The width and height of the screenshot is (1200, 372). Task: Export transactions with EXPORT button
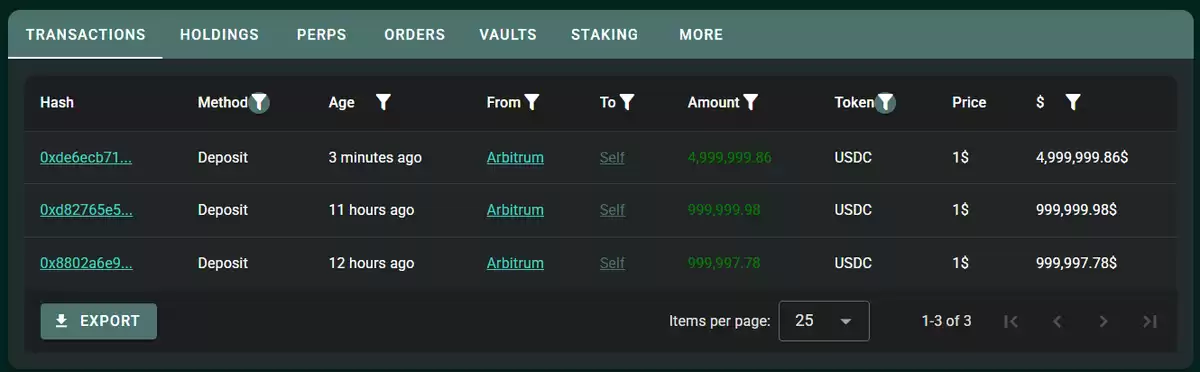pos(99,321)
